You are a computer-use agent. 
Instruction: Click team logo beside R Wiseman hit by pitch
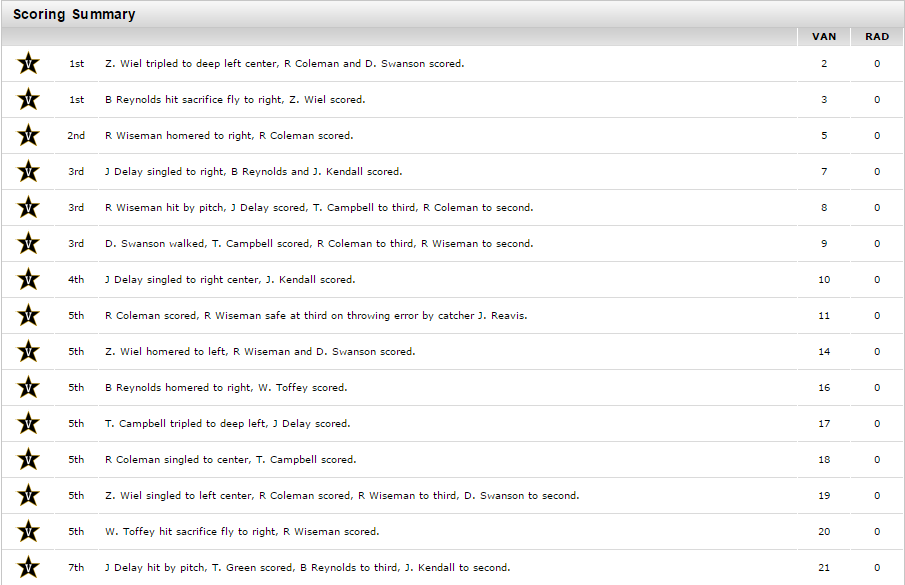(28, 207)
